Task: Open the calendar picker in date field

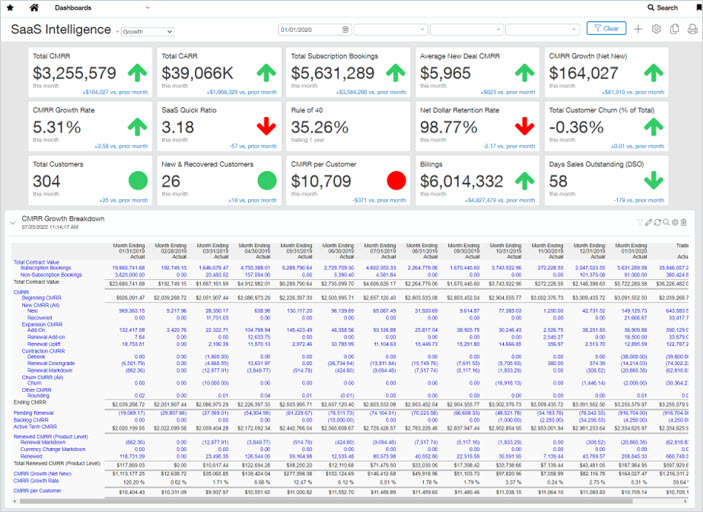Action: pos(346,30)
